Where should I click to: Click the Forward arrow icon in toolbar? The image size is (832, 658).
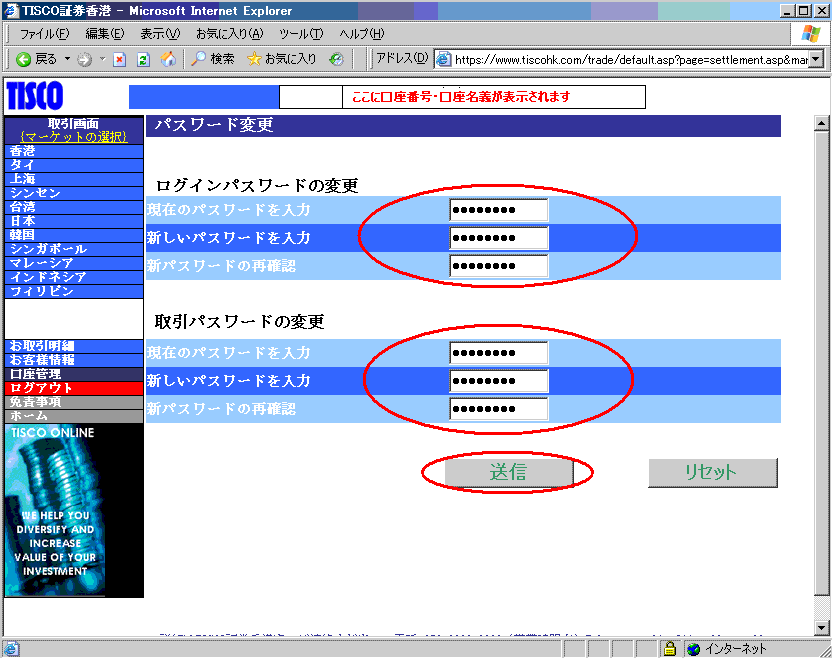84,59
